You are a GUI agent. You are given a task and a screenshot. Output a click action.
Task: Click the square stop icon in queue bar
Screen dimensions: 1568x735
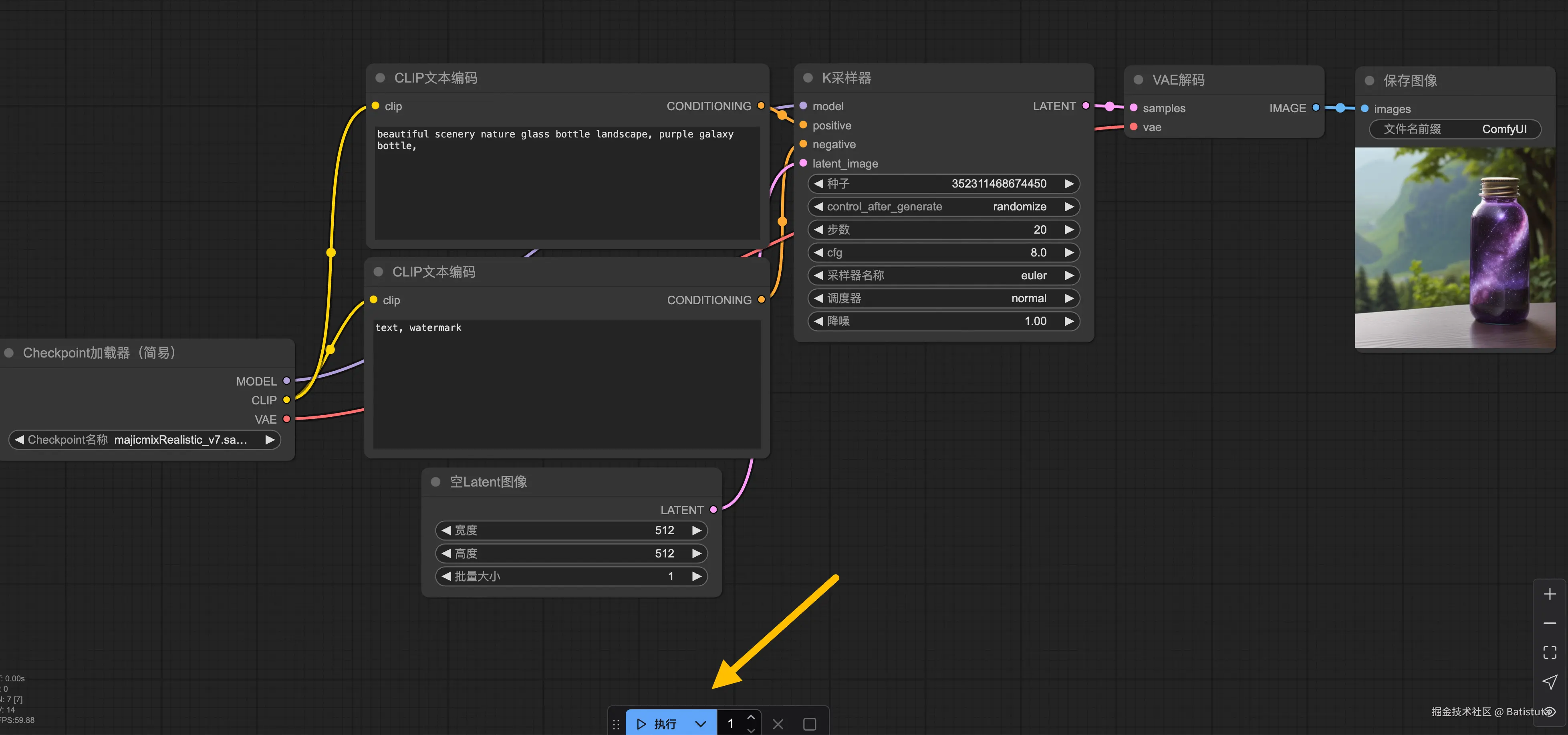809,724
